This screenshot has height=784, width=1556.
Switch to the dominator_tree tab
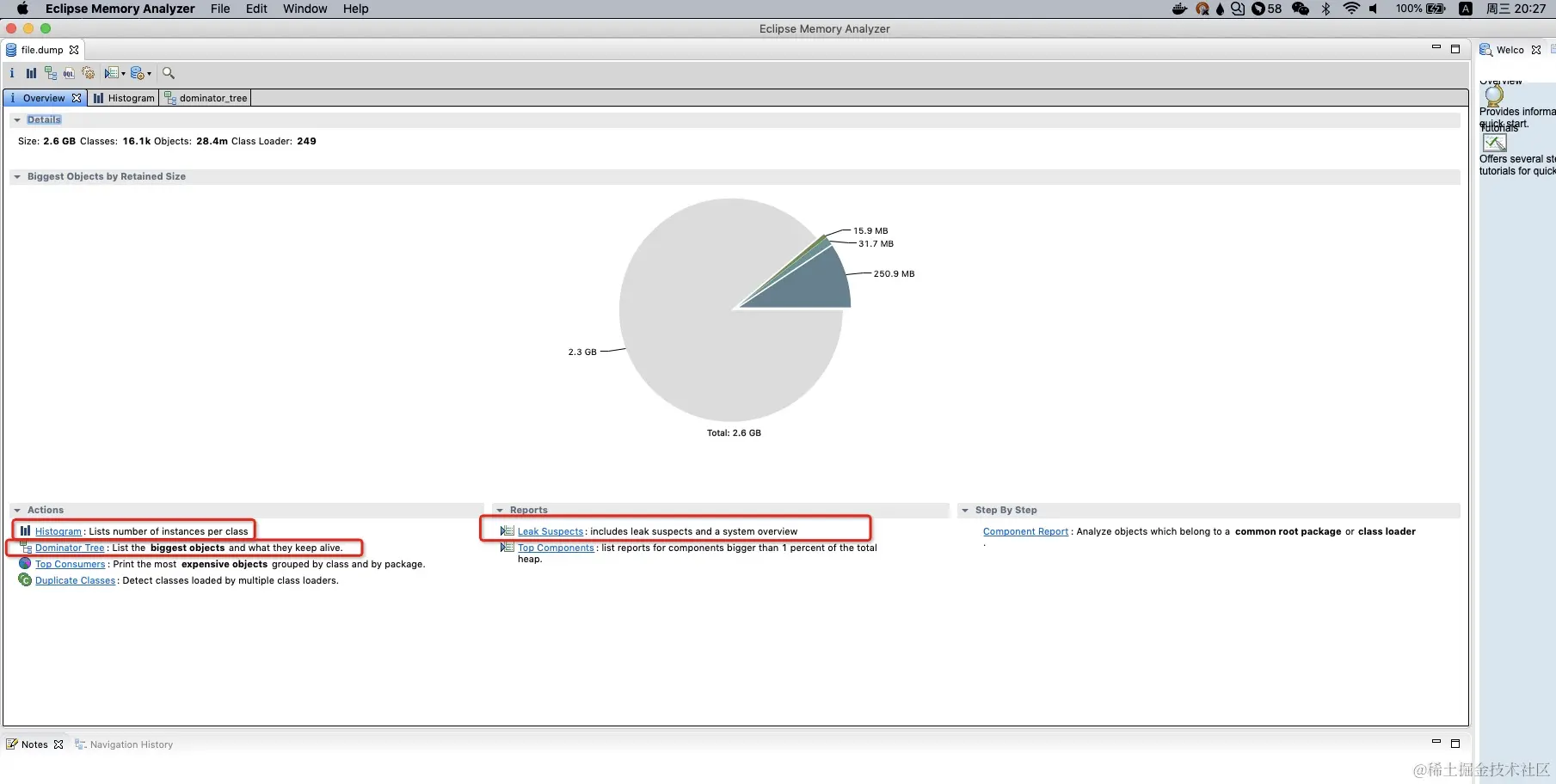pos(206,98)
